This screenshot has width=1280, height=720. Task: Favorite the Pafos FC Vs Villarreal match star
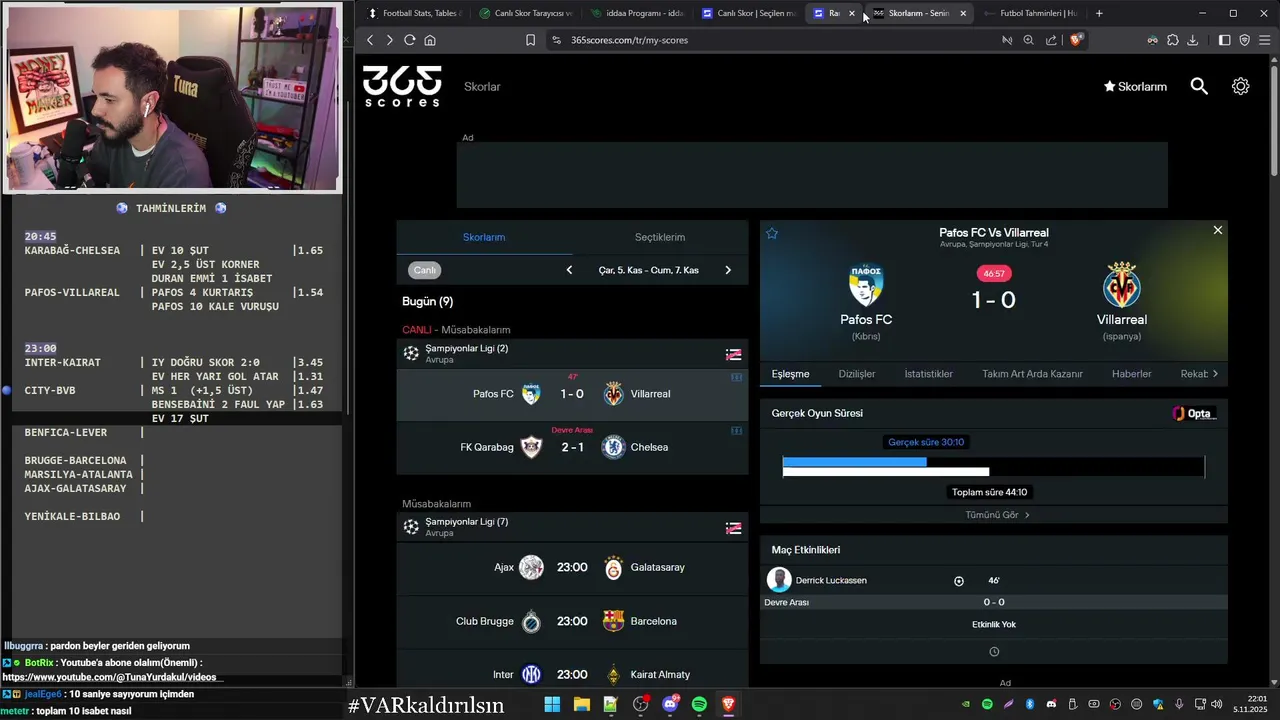(x=772, y=233)
